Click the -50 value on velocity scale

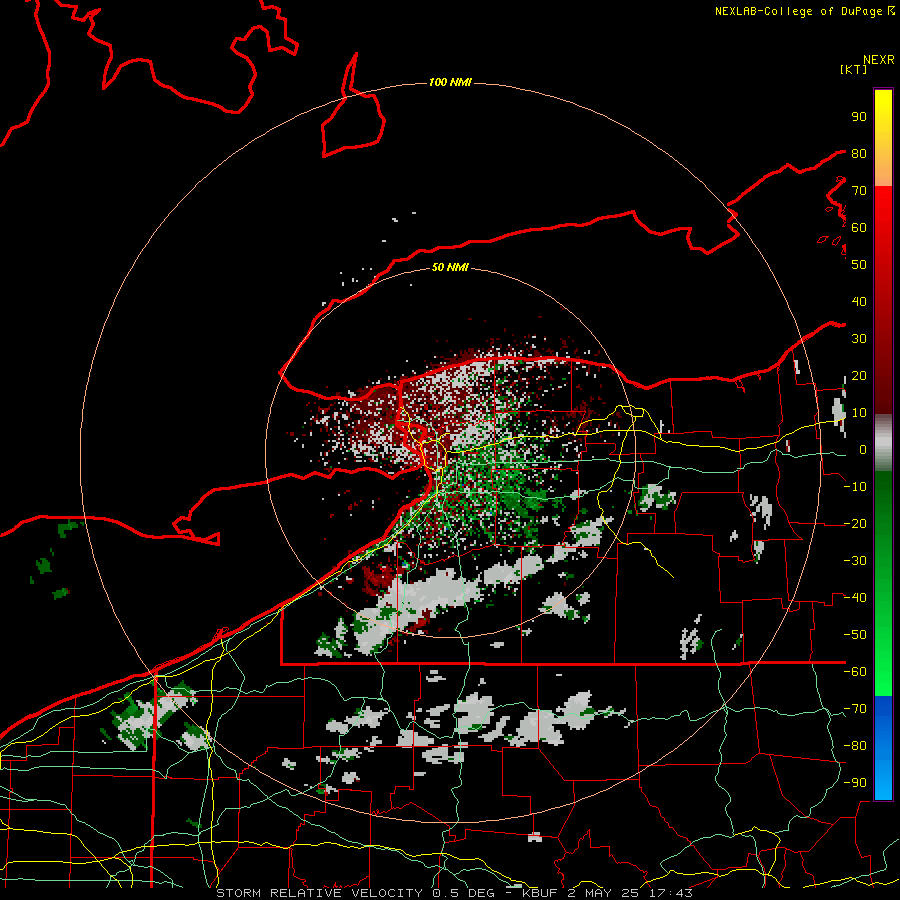click(855, 634)
